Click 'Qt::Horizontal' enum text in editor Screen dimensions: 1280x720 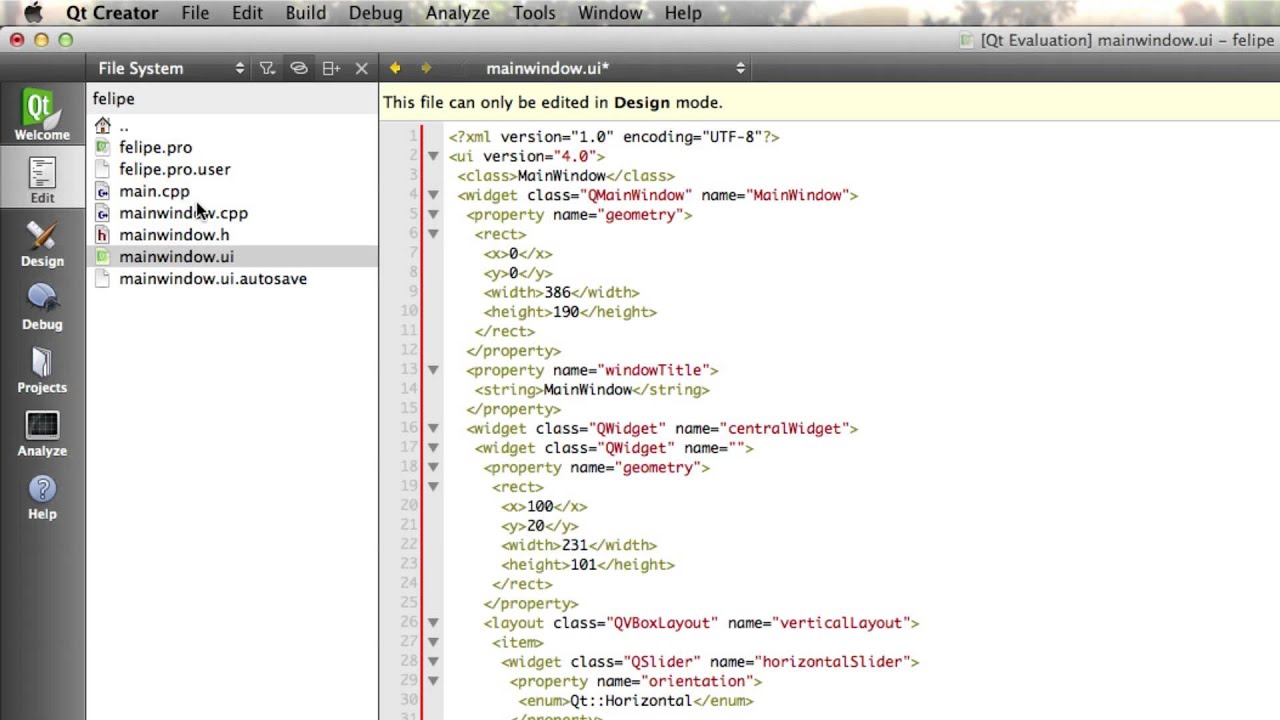[631, 701]
